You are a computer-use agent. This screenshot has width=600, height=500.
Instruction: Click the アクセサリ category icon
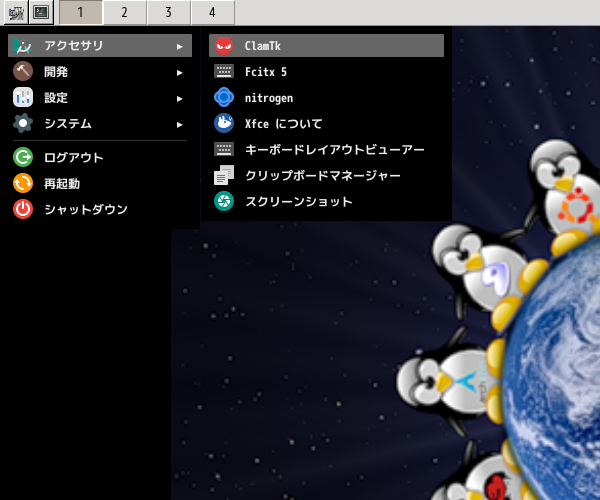(x=23, y=46)
